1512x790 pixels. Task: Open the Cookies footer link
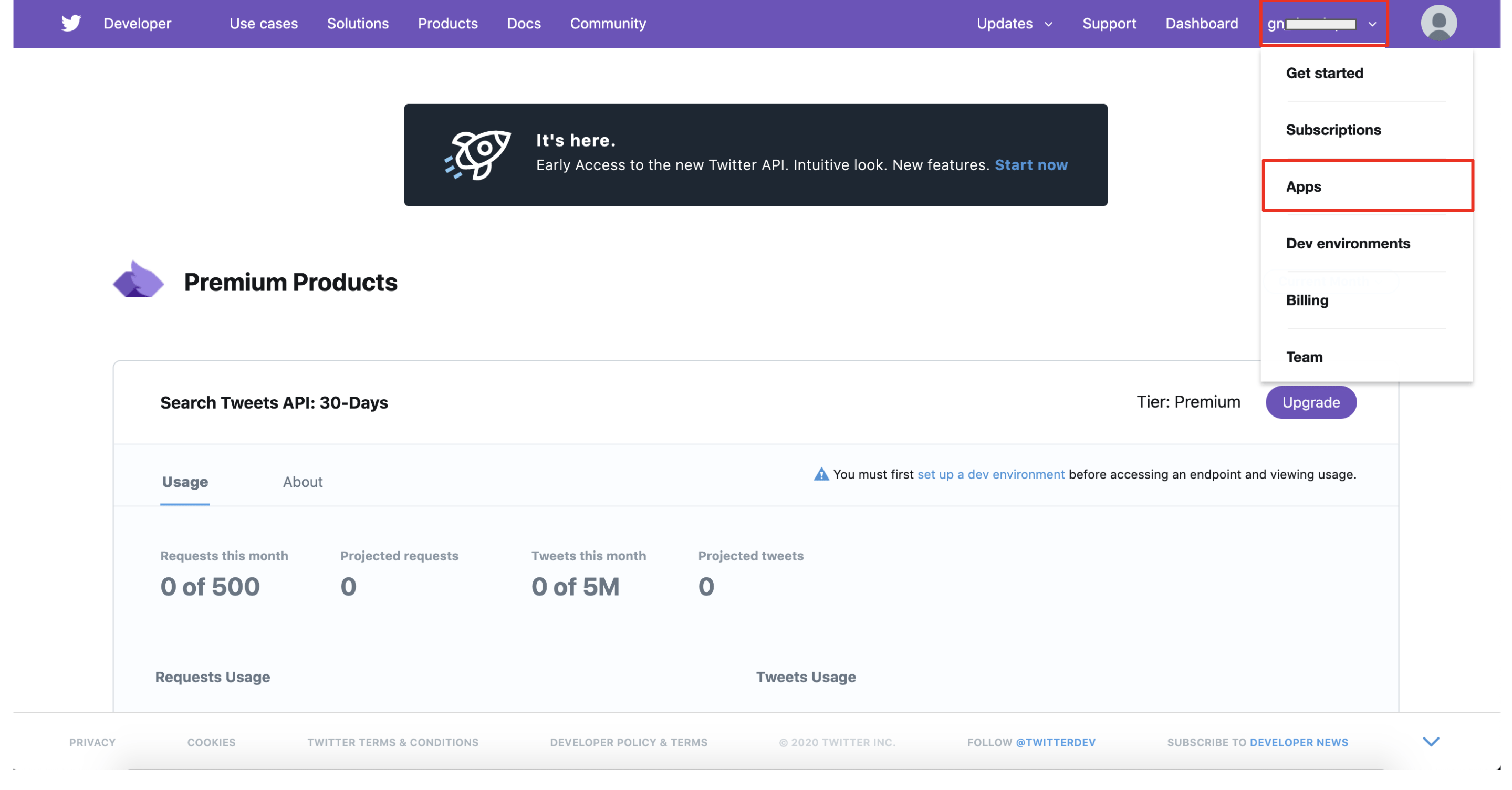click(x=211, y=742)
